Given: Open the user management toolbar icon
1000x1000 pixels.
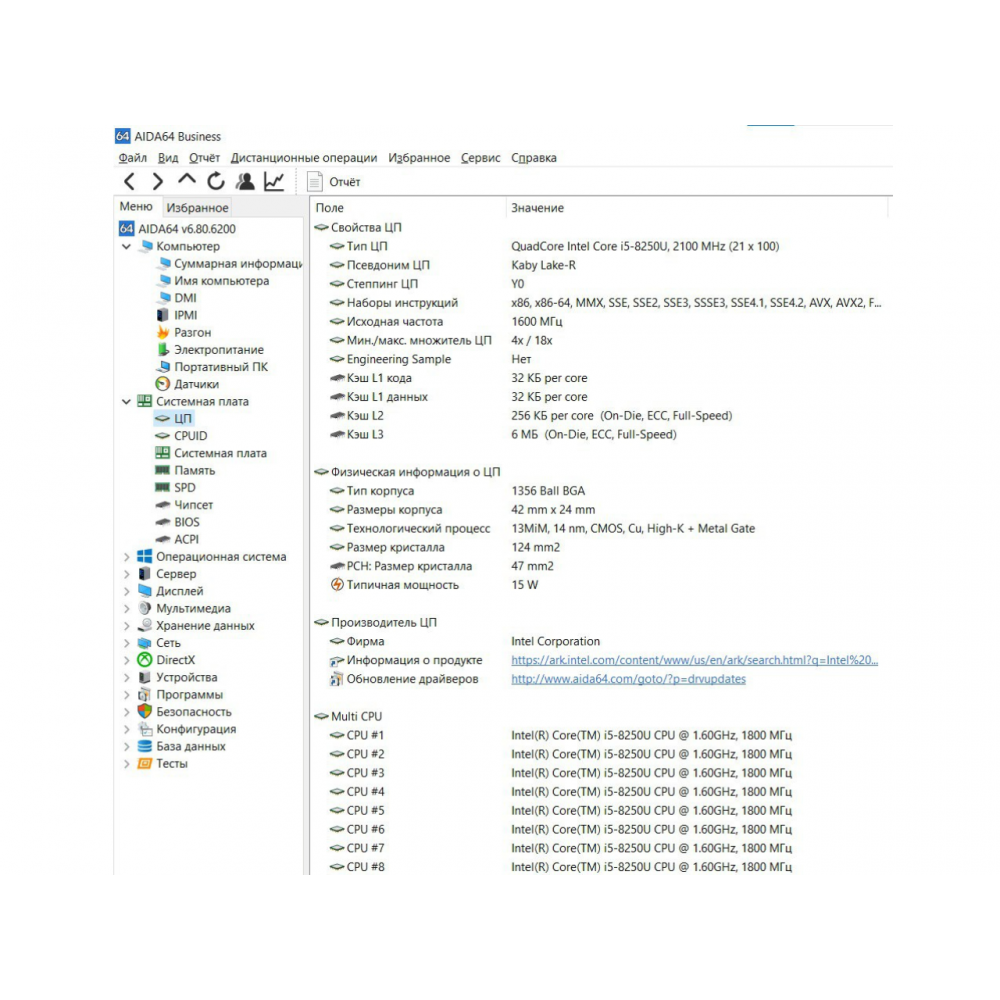Looking at the screenshot, I should point(245,182).
